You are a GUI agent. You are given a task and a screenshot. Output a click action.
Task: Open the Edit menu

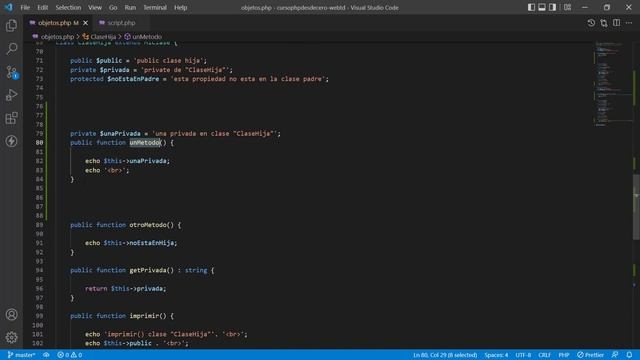[42, 7]
